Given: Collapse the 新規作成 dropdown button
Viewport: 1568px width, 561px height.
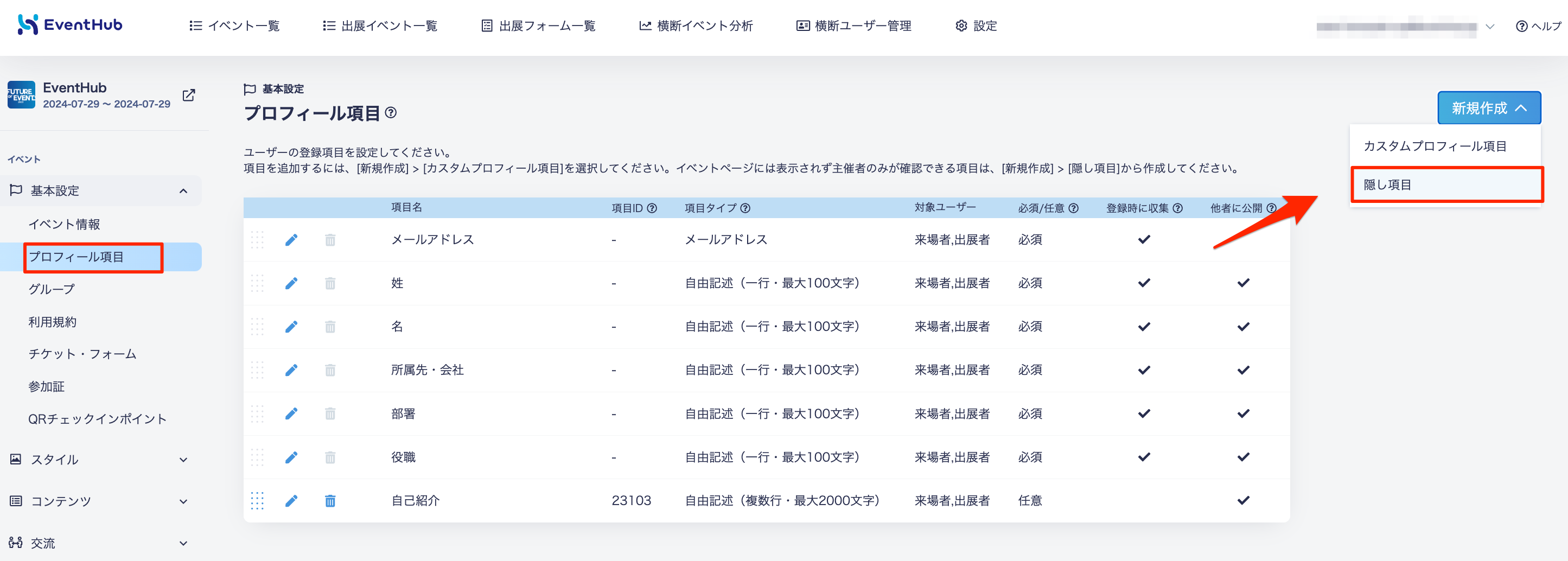Looking at the screenshot, I should [x=1489, y=109].
